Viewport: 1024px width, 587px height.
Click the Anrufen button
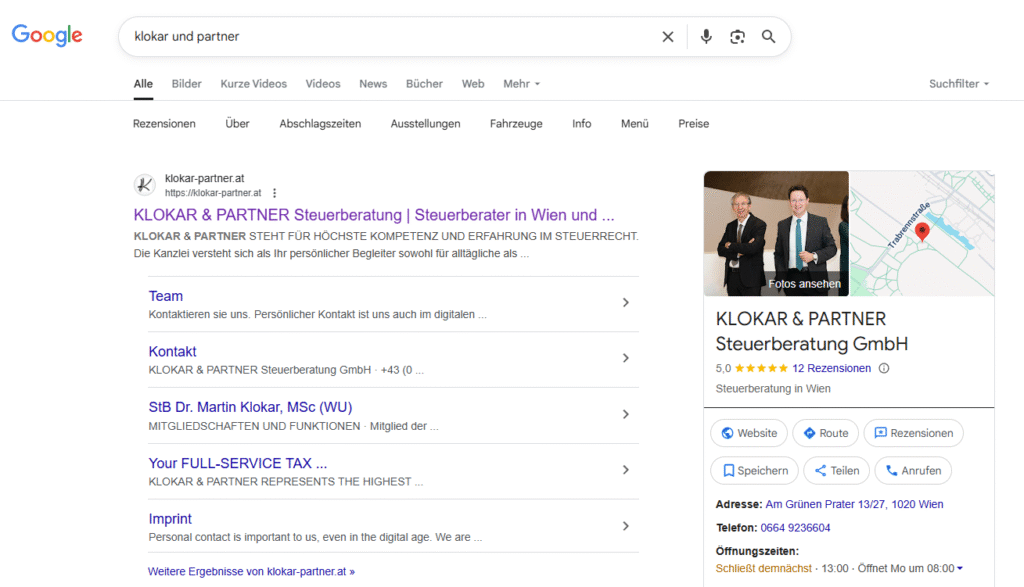click(913, 470)
